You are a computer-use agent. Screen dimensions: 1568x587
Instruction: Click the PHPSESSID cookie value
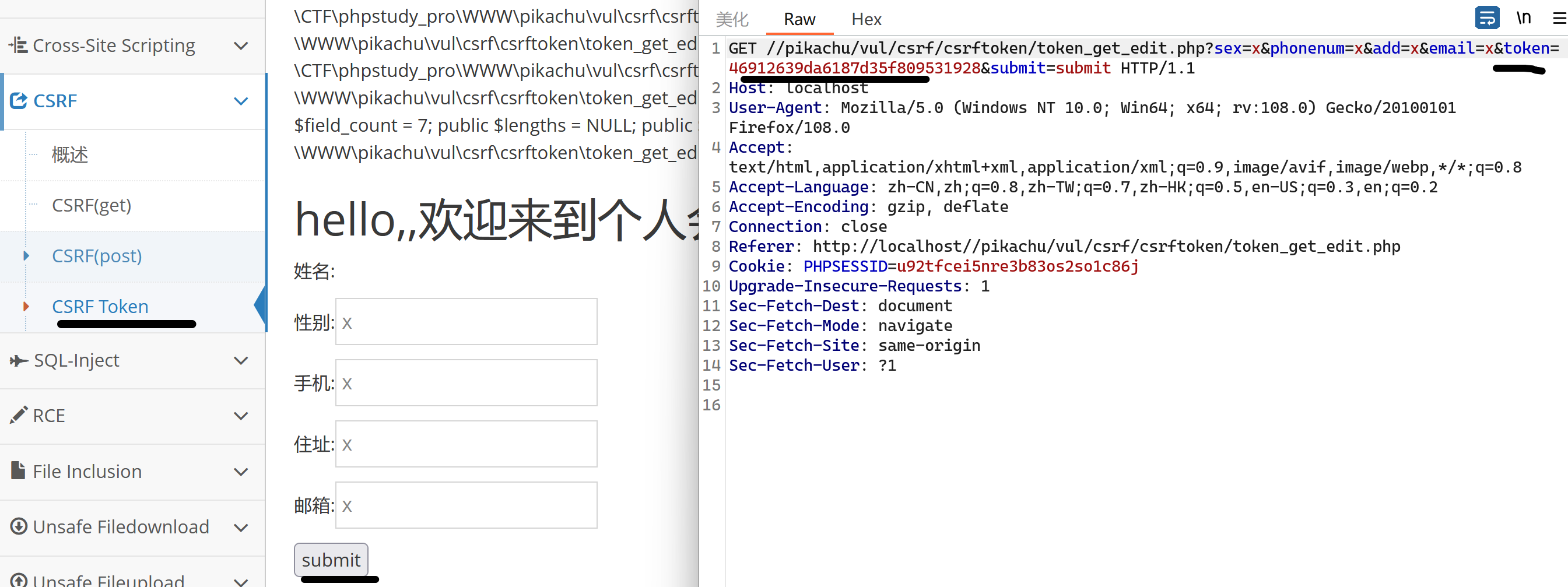point(1018,266)
